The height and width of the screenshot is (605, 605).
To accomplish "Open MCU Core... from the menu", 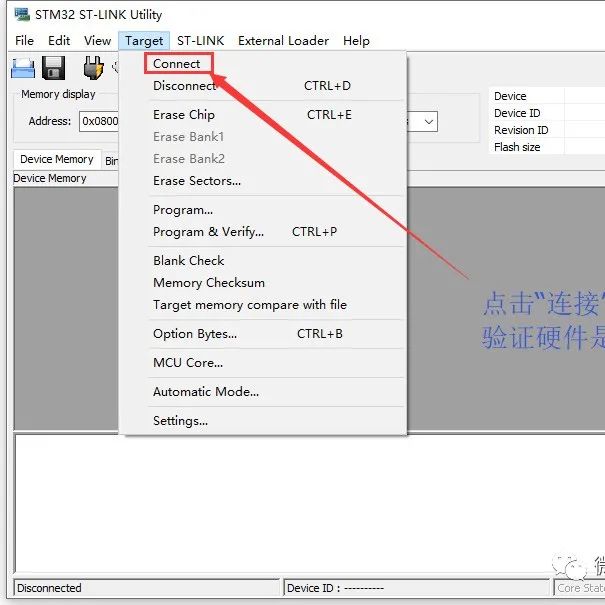I will coord(262,363).
